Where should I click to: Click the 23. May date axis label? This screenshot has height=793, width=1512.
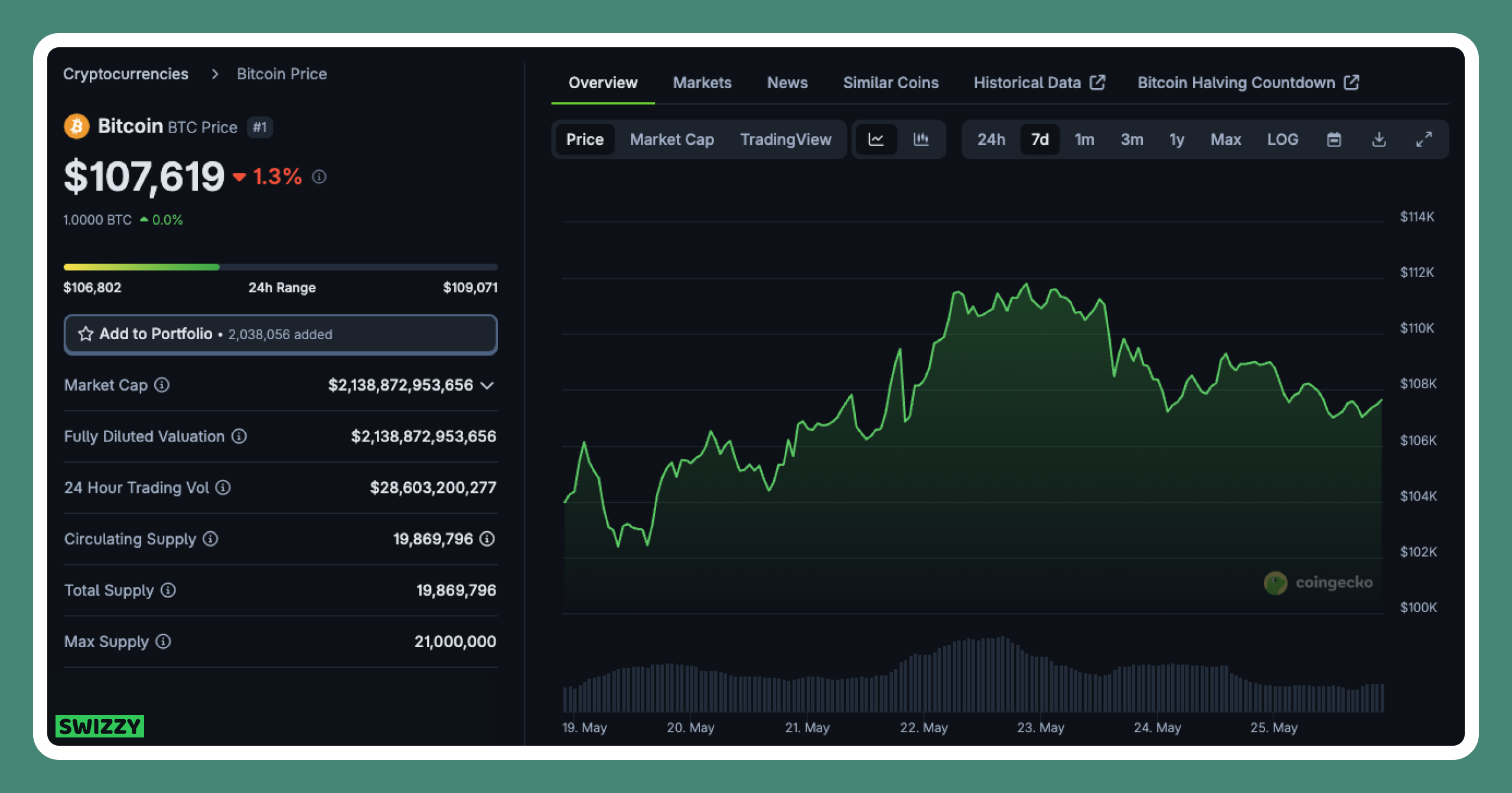coord(1041,727)
